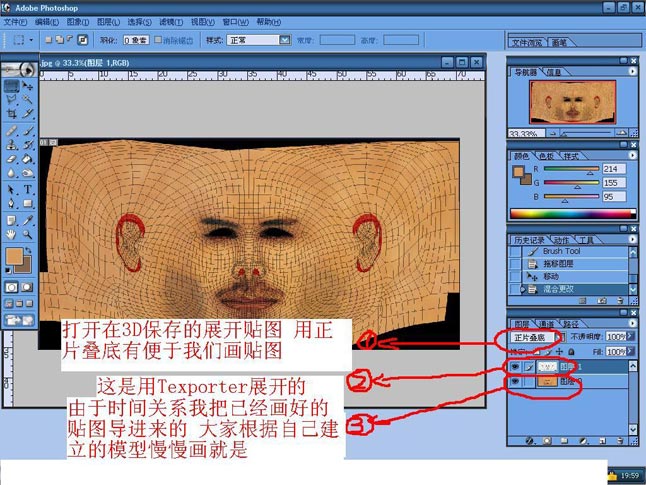Screen dimensions: 646x485
Task: Add a layer mask button
Action: (547, 441)
